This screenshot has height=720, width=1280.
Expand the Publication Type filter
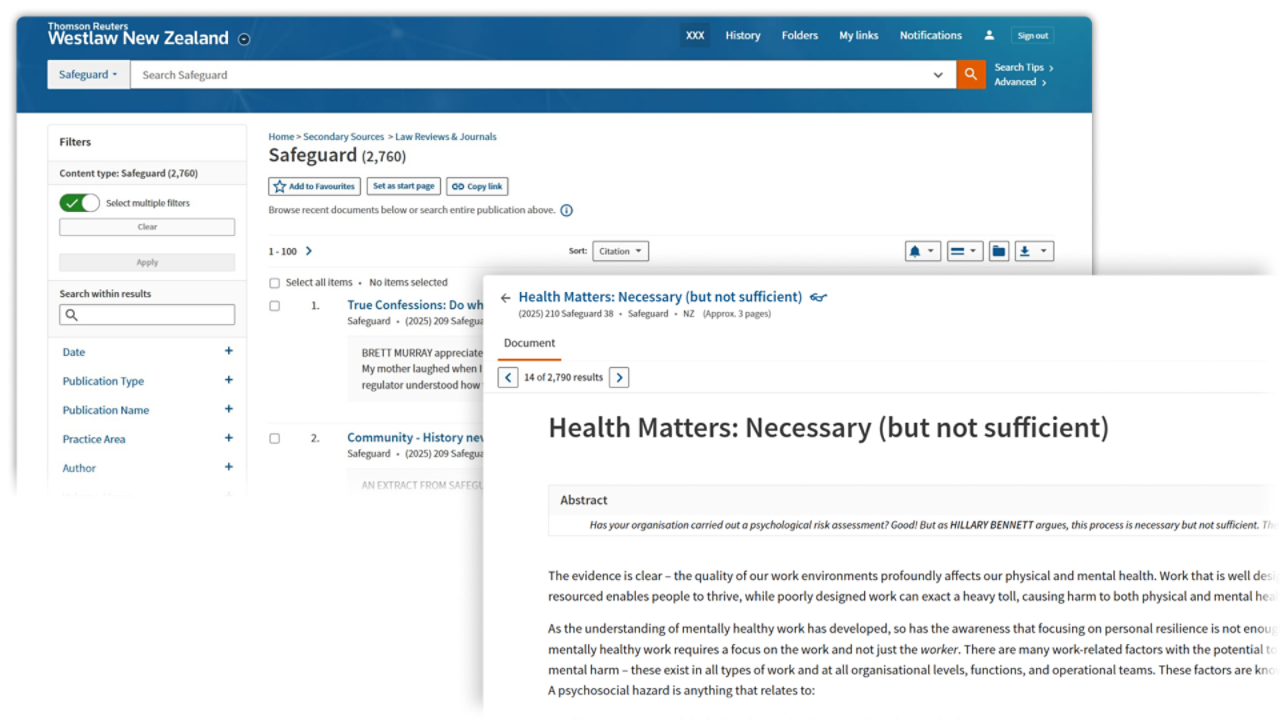click(x=228, y=381)
